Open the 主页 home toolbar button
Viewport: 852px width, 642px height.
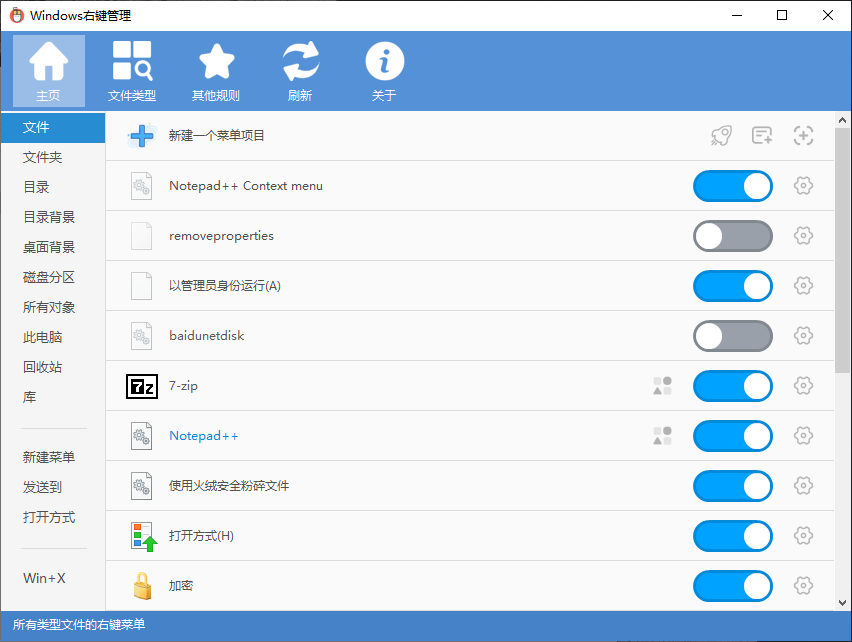click(49, 71)
